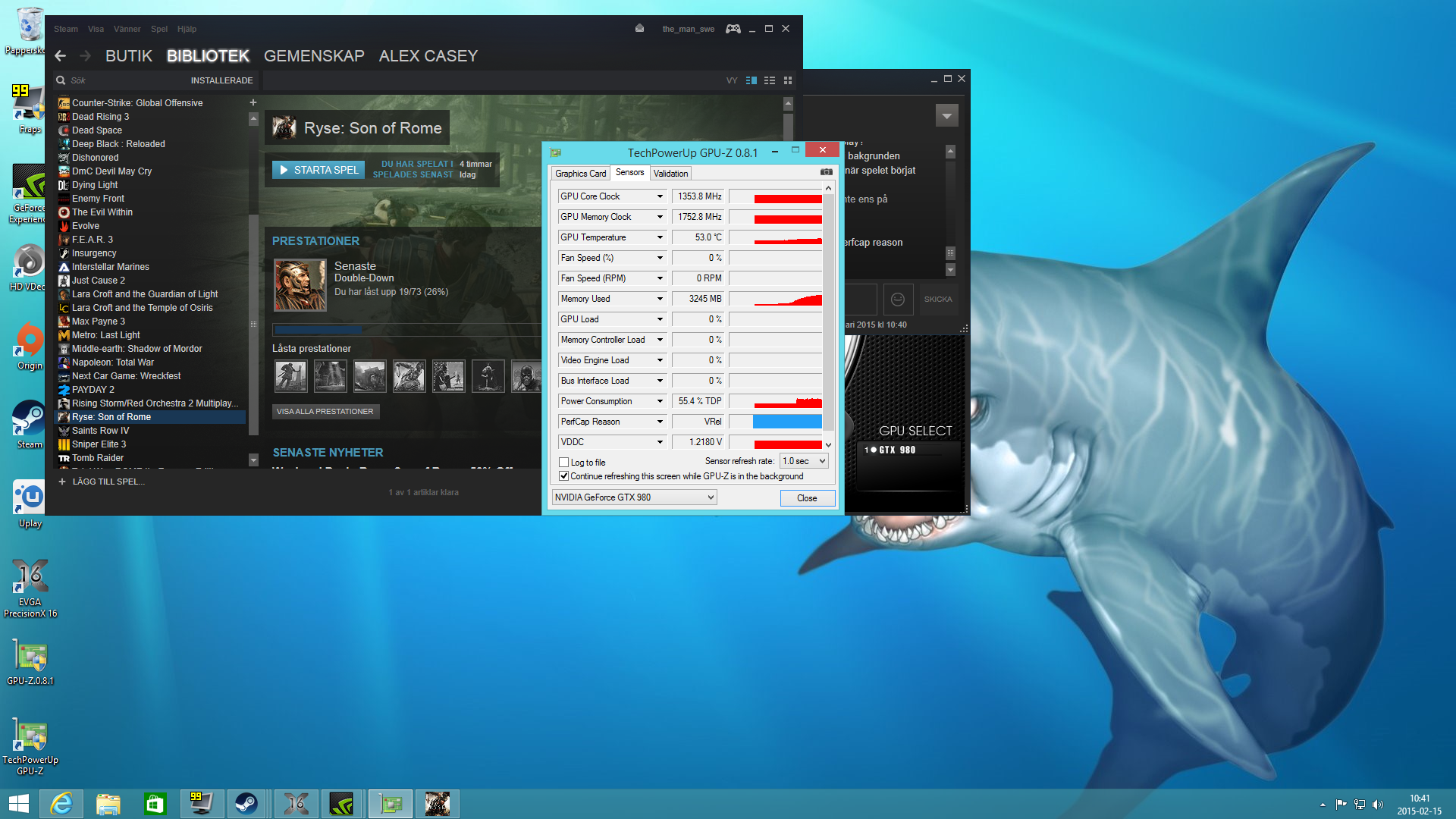
Task: Open the BUTIK store tab
Action: click(129, 56)
